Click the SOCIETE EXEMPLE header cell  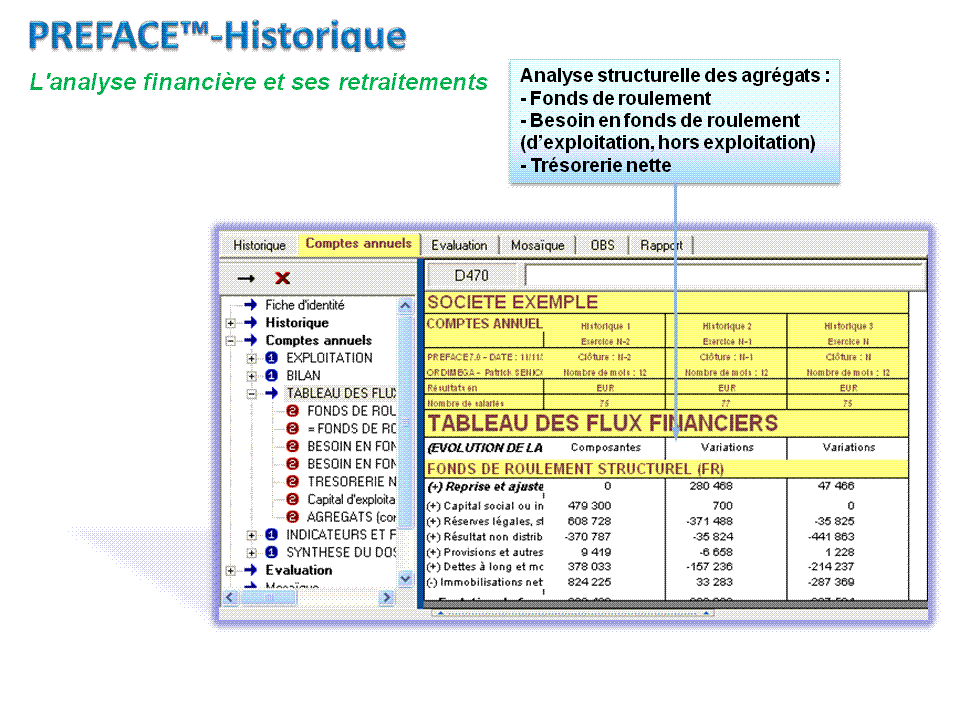(x=666, y=303)
